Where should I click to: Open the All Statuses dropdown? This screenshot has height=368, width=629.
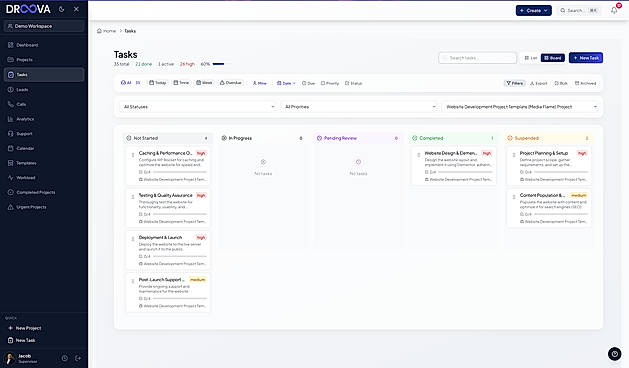pyautogui.click(x=199, y=107)
